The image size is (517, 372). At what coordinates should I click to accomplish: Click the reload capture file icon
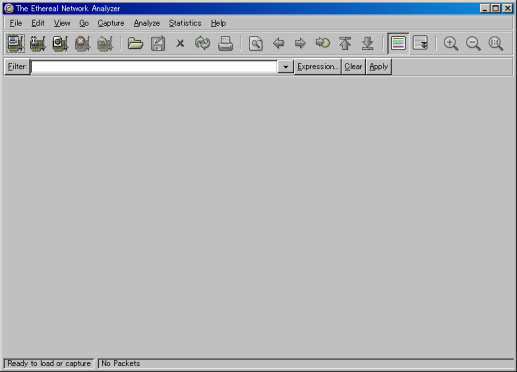click(203, 43)
